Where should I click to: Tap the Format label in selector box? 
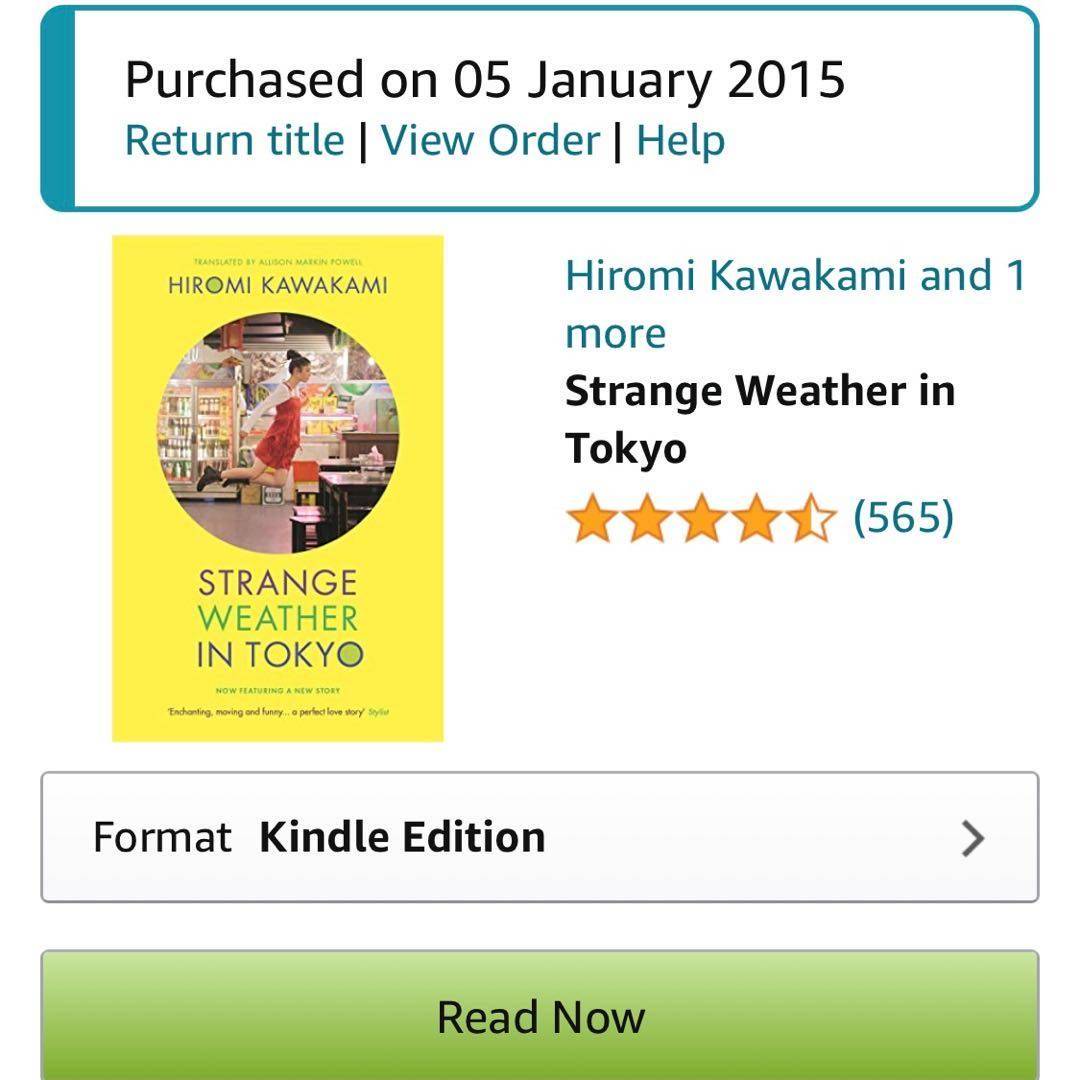pos(162,838)
